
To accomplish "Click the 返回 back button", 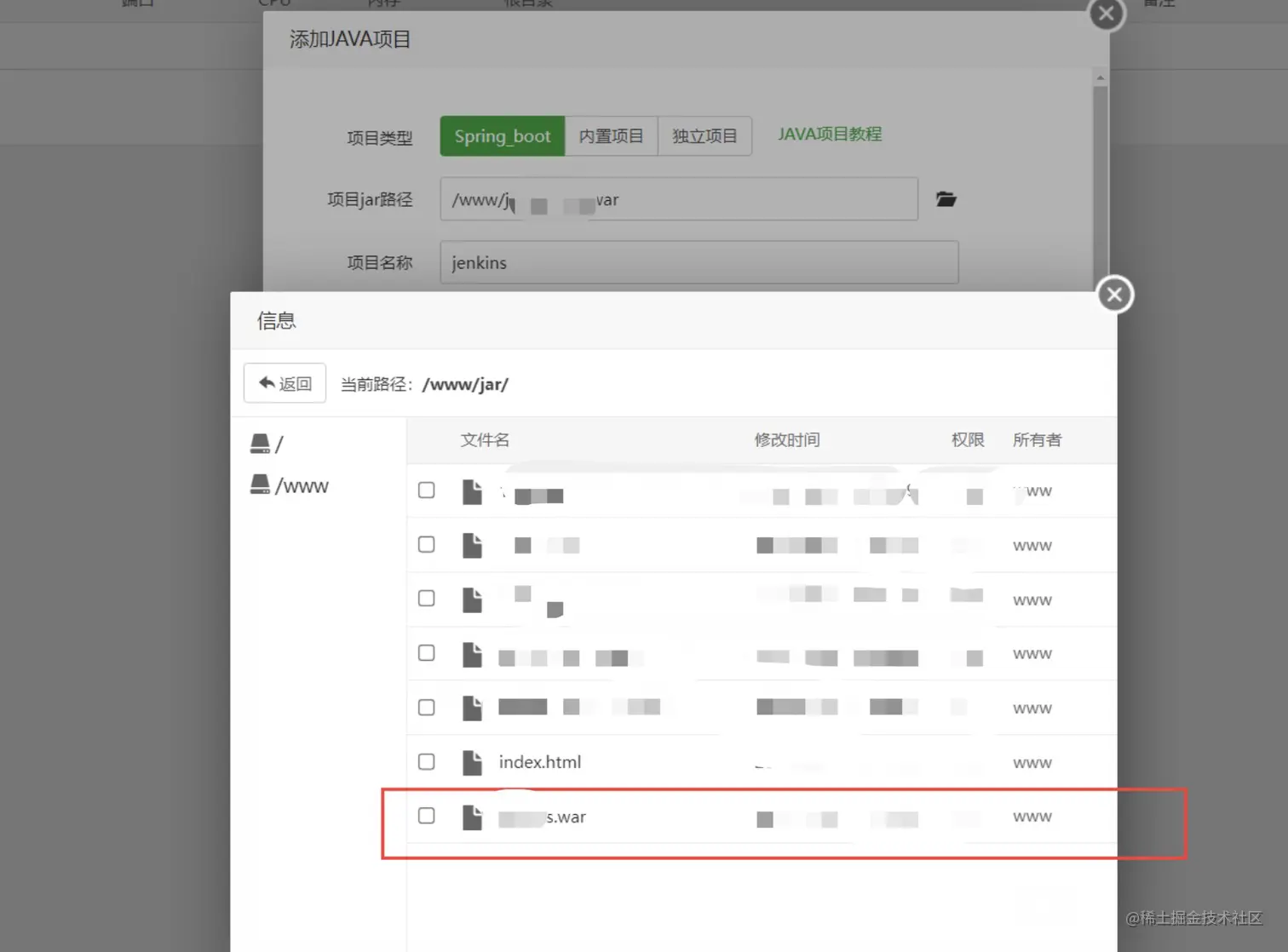I will (x=285, y=383).
